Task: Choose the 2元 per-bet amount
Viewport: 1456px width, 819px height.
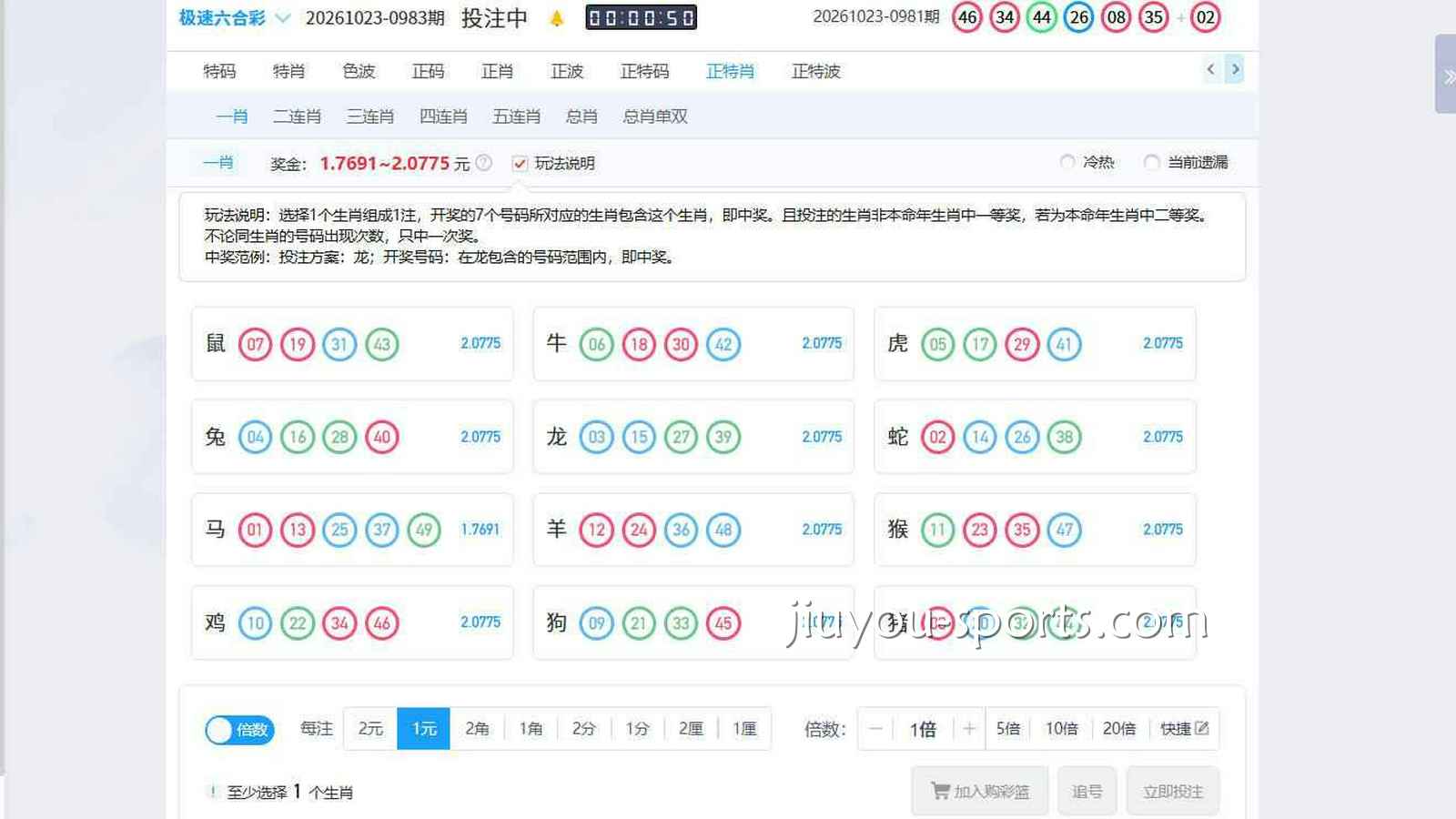Action: [370, 729]
